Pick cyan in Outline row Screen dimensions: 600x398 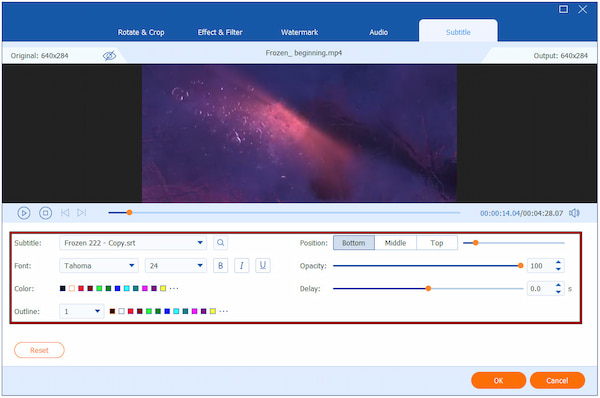176,311
